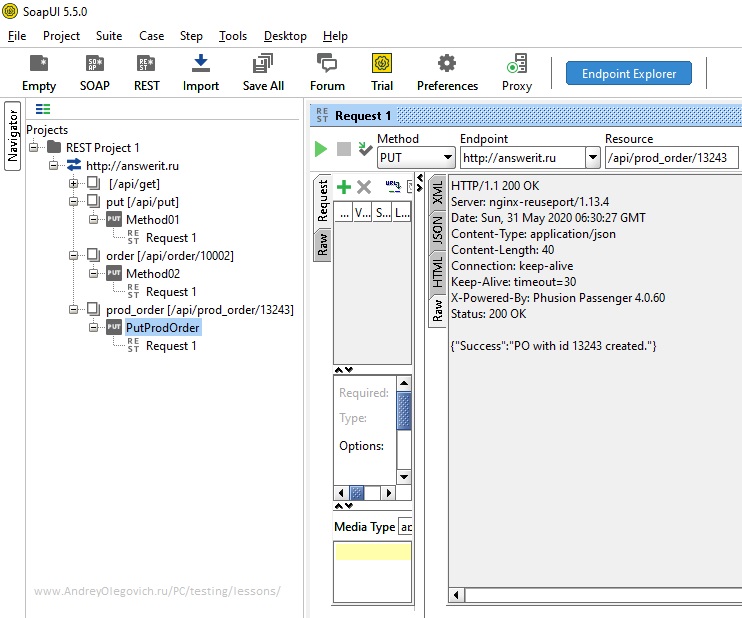Click the Media Type field
742x618 pixels.
point(406,527)
